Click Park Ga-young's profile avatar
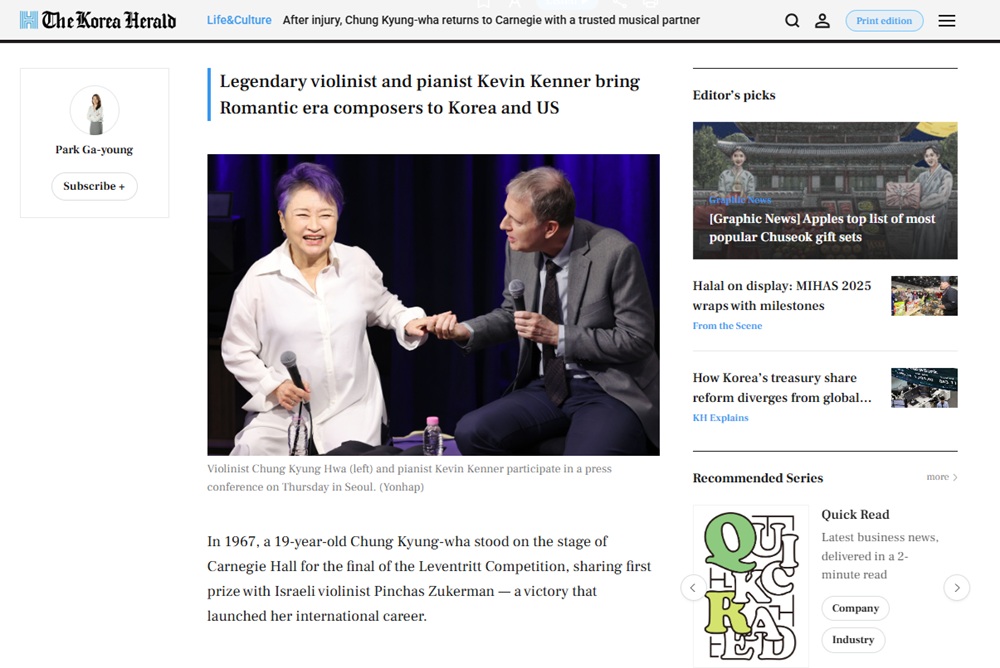Image resolution: width=1000 pixels, height=668 pixels. tap(94, 110)
